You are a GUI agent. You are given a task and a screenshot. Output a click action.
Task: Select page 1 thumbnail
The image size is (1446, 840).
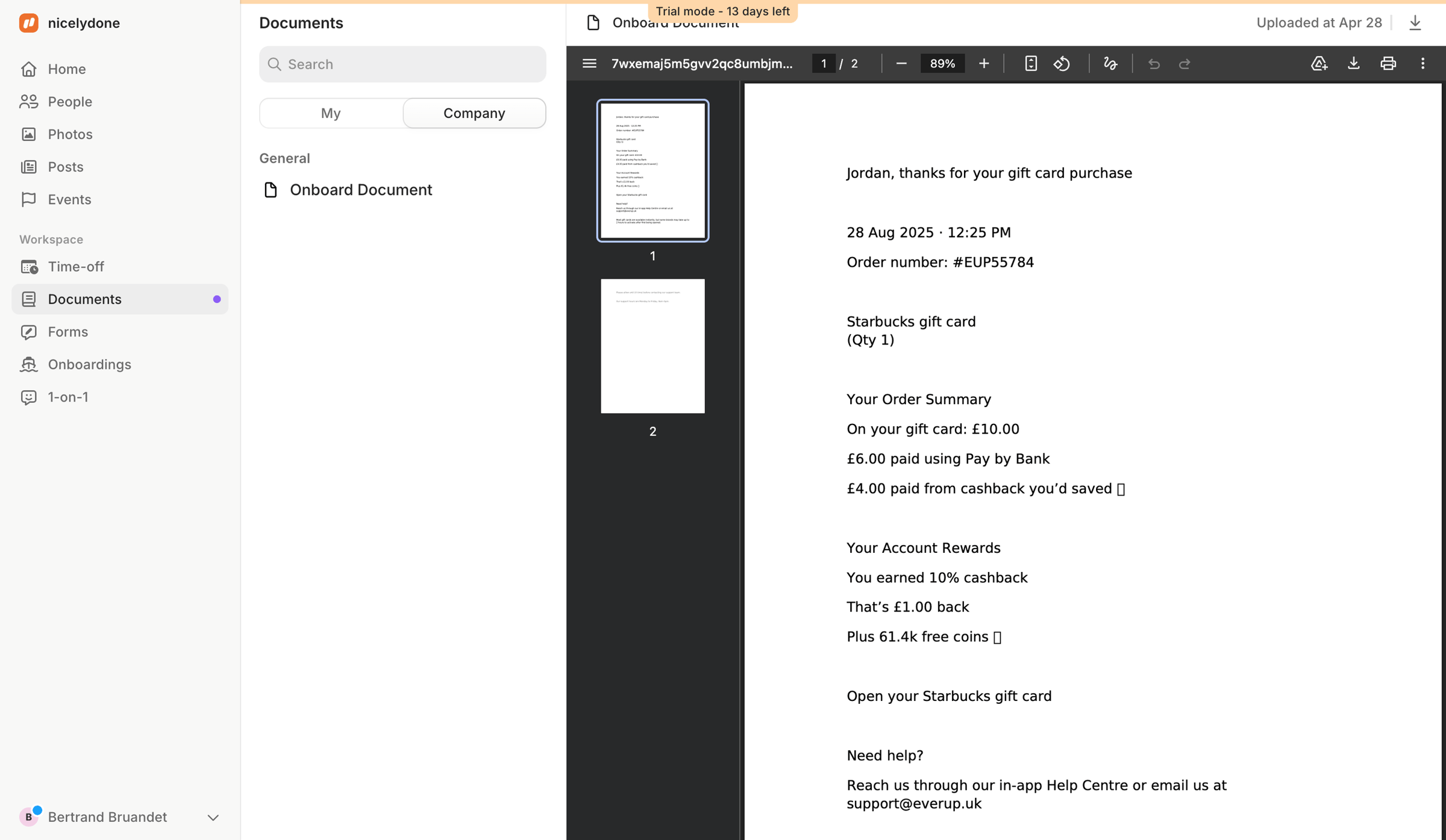pyautogui.click(x=653, y=170)
